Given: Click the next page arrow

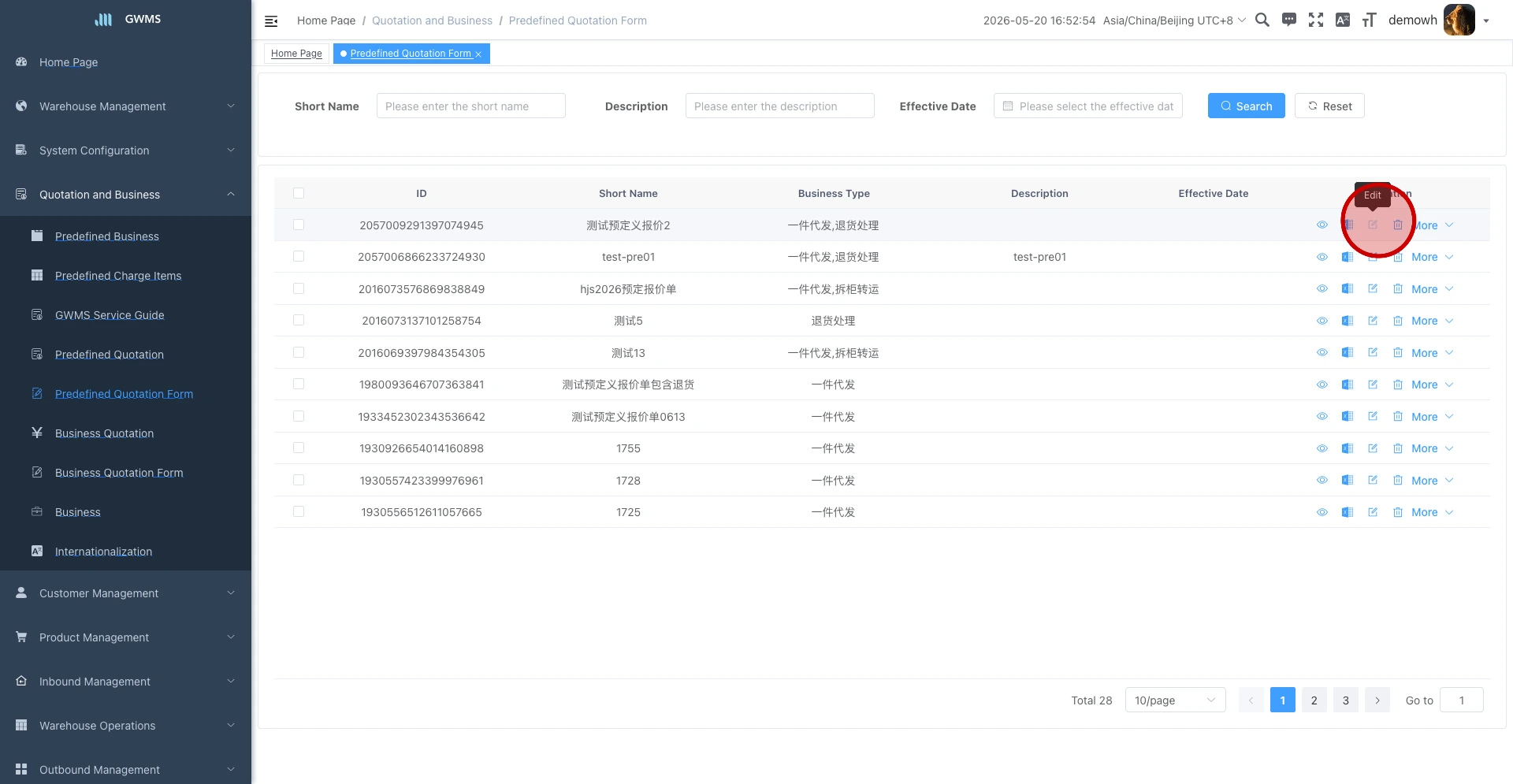Looking at the screenshot, I should [1377, 700].
